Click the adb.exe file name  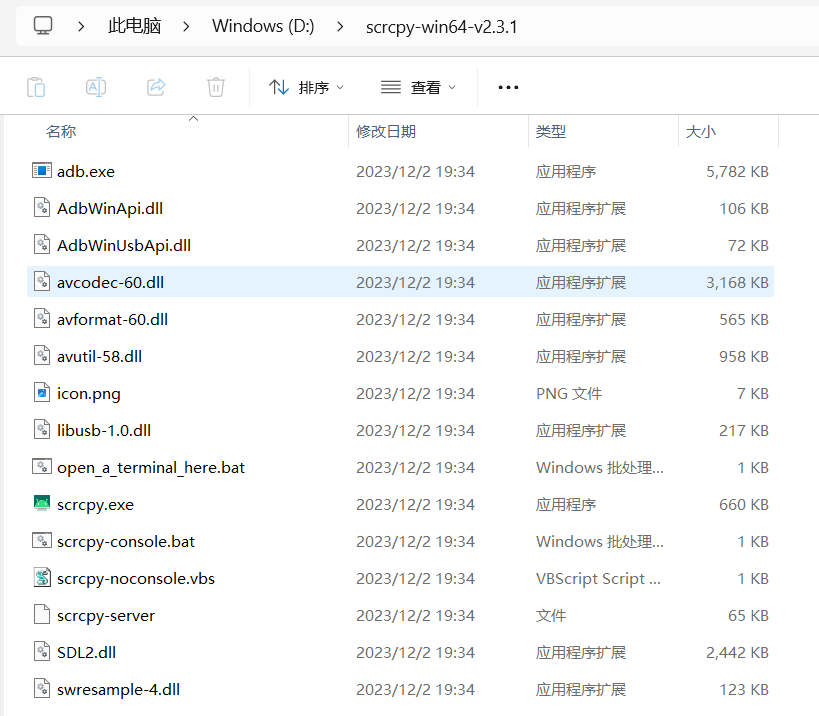click(x=86, y=172)
